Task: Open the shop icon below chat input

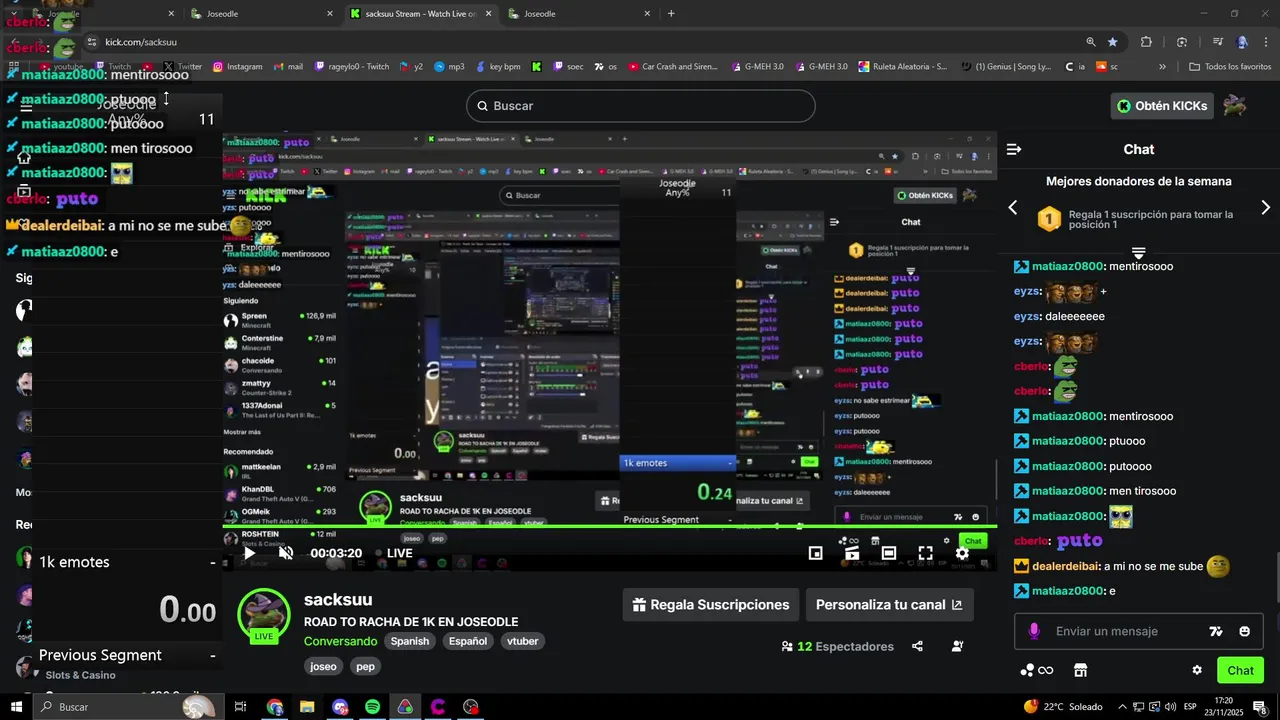Action: (1080, 670)
